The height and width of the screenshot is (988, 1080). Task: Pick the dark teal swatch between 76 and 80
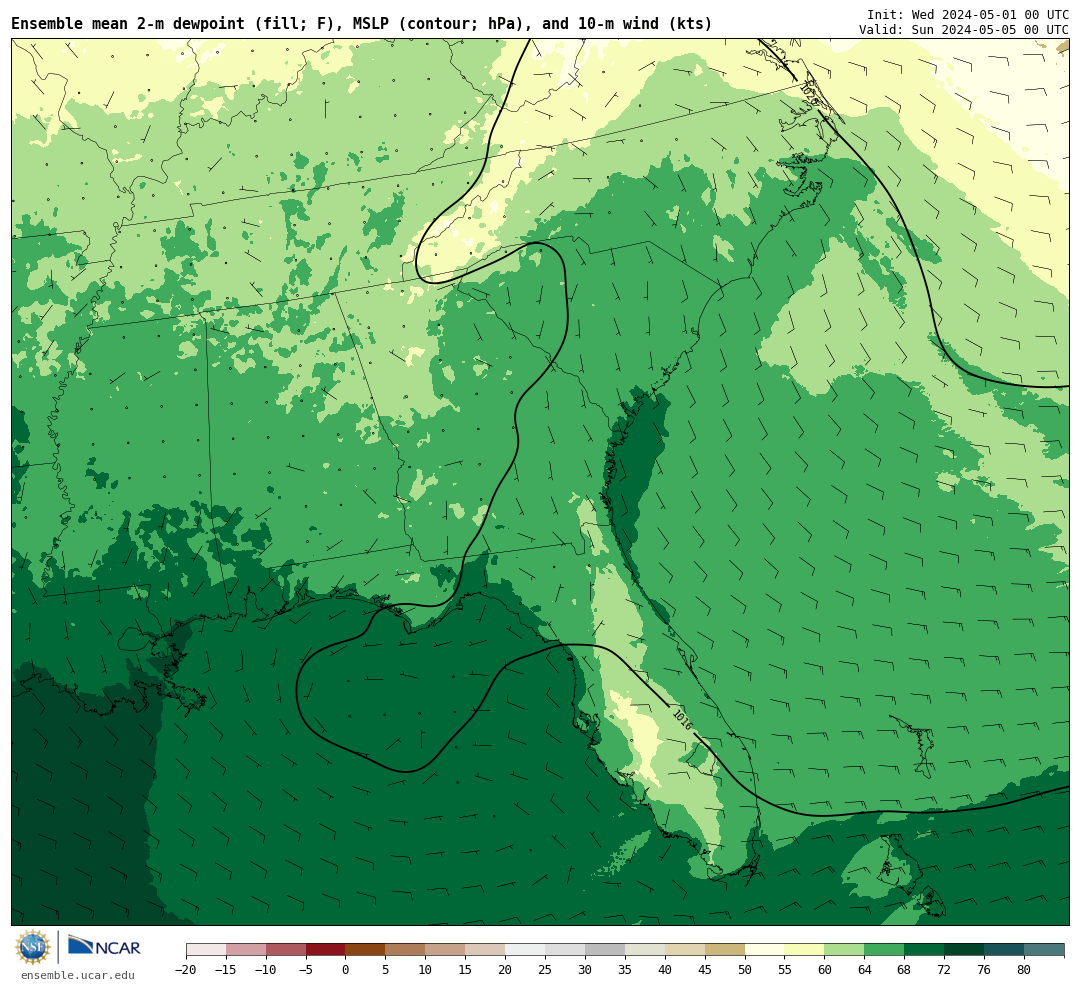[x=1005, y=950]
